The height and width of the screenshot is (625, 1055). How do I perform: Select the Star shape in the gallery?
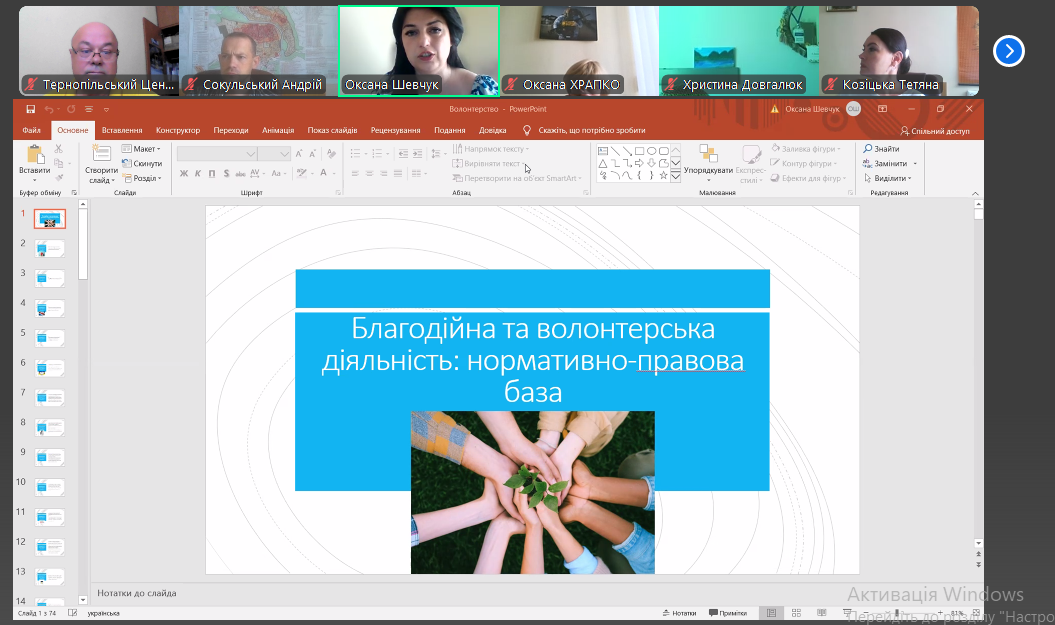pyautogui.click(x=663, y=176)
